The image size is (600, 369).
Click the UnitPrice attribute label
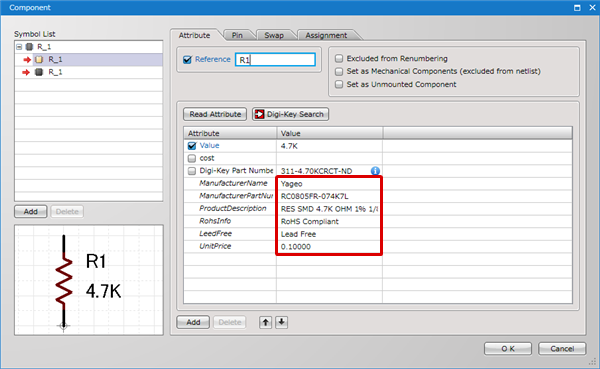click(x=215, y=247)
